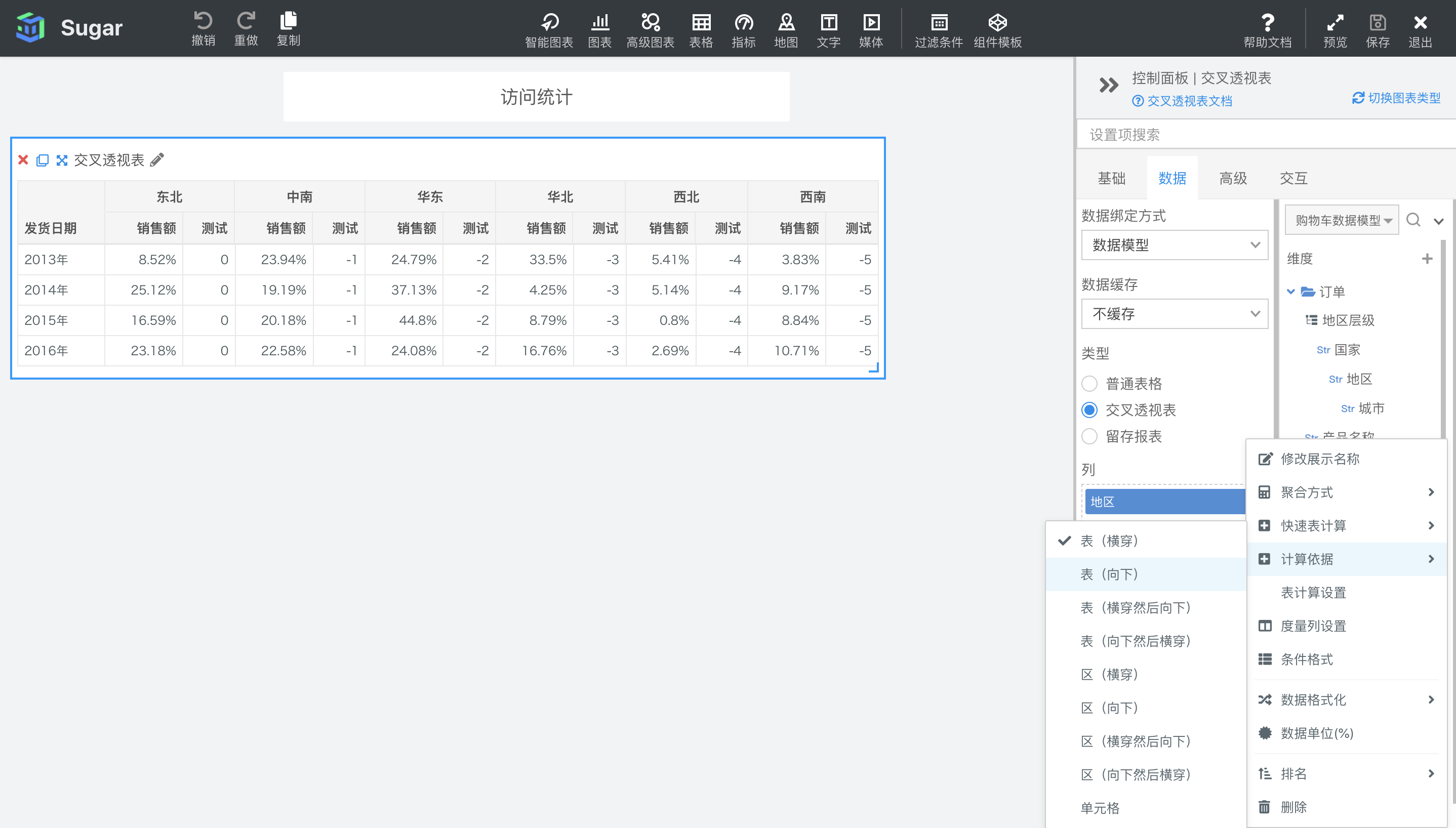The height and width of the screenshot is (828, 1456).
Task: Select 表（横穿）option
Action: (x=1146, y=541)
